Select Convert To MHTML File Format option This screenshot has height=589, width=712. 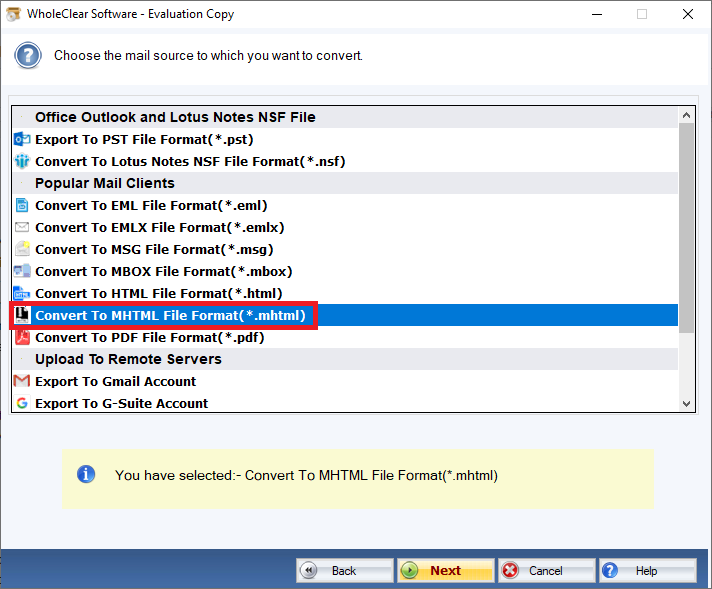click(170, 316)
